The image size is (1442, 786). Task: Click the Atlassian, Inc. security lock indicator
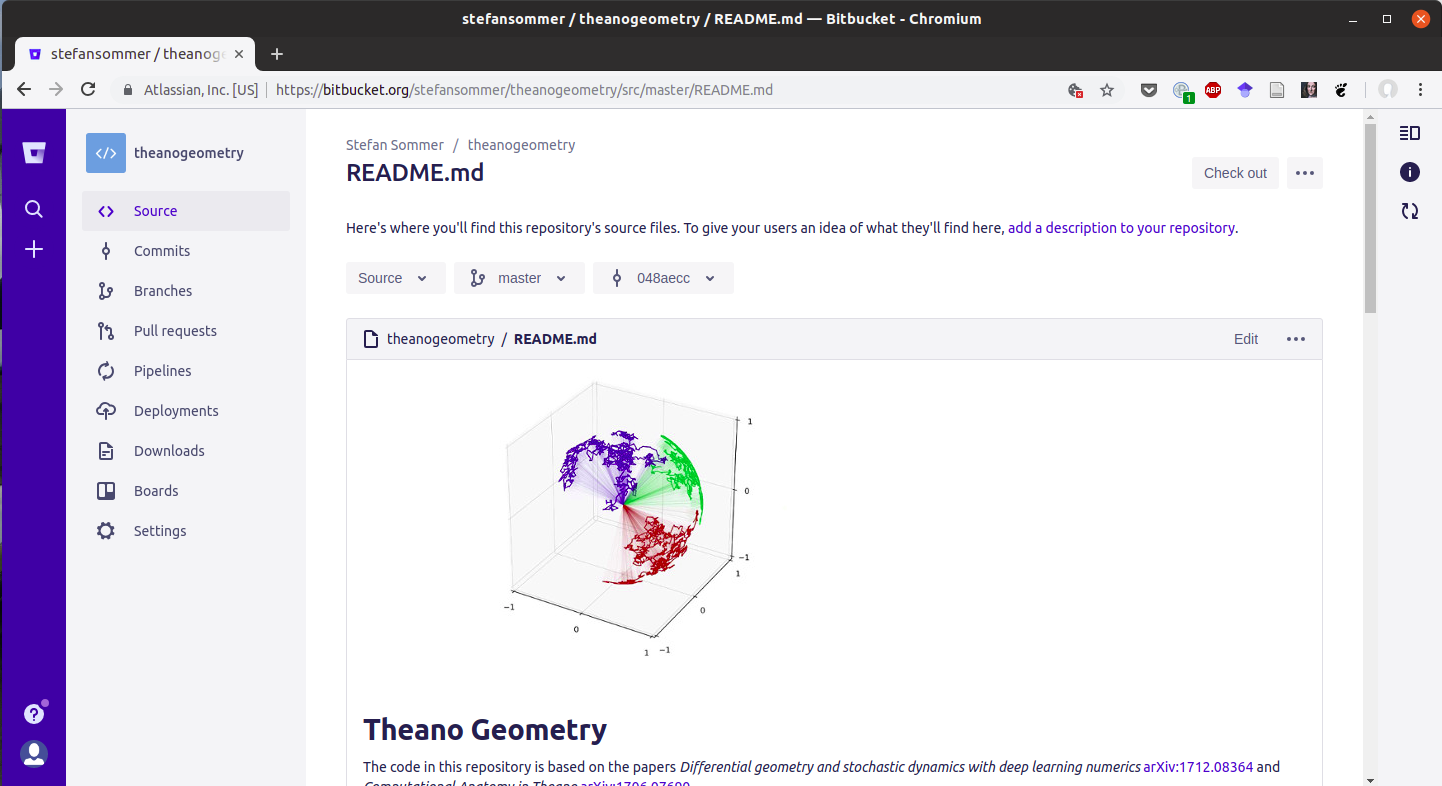[x=190, y=90]
